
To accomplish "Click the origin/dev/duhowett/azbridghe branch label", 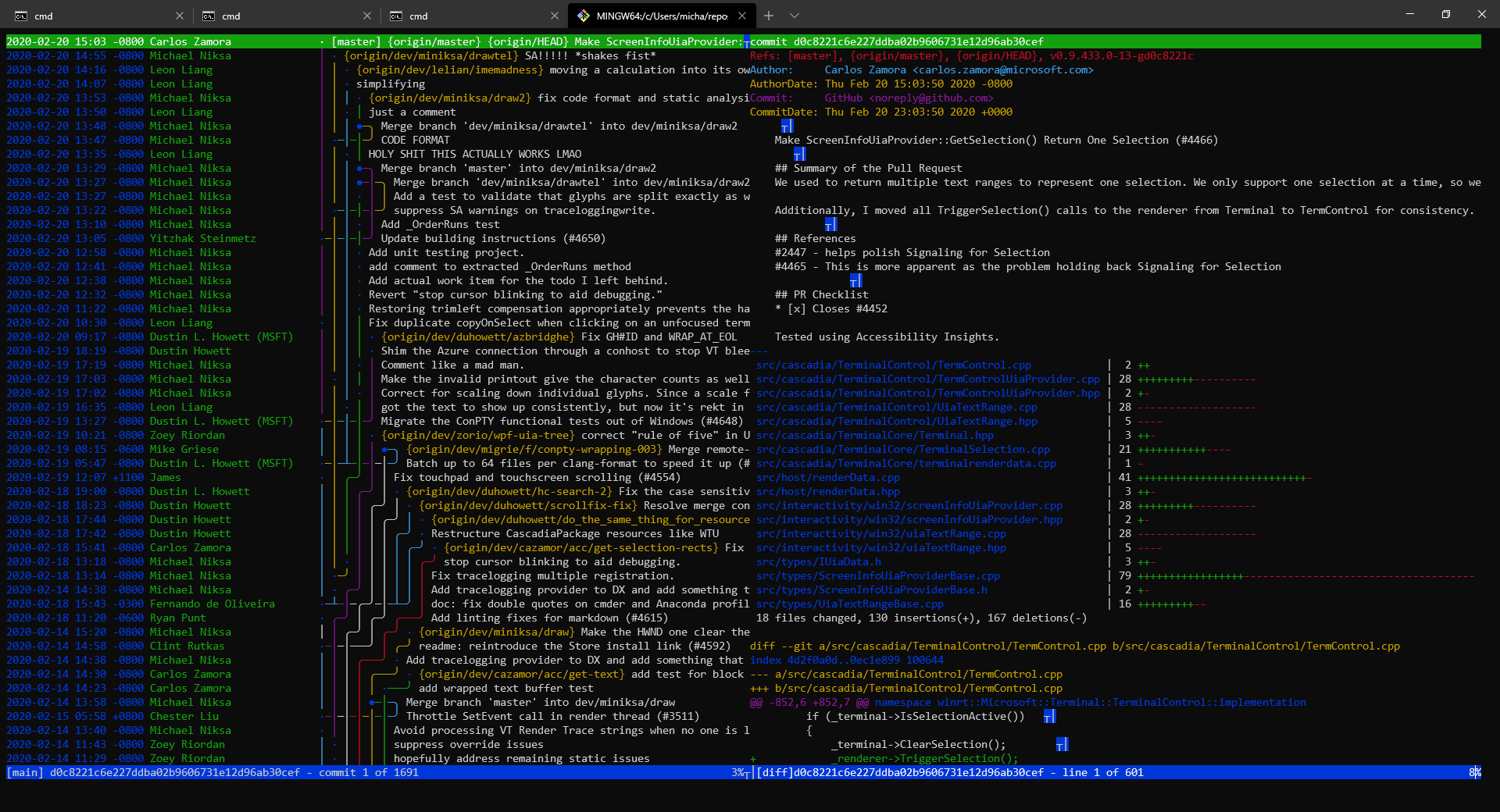I will (x=478, y=337).
